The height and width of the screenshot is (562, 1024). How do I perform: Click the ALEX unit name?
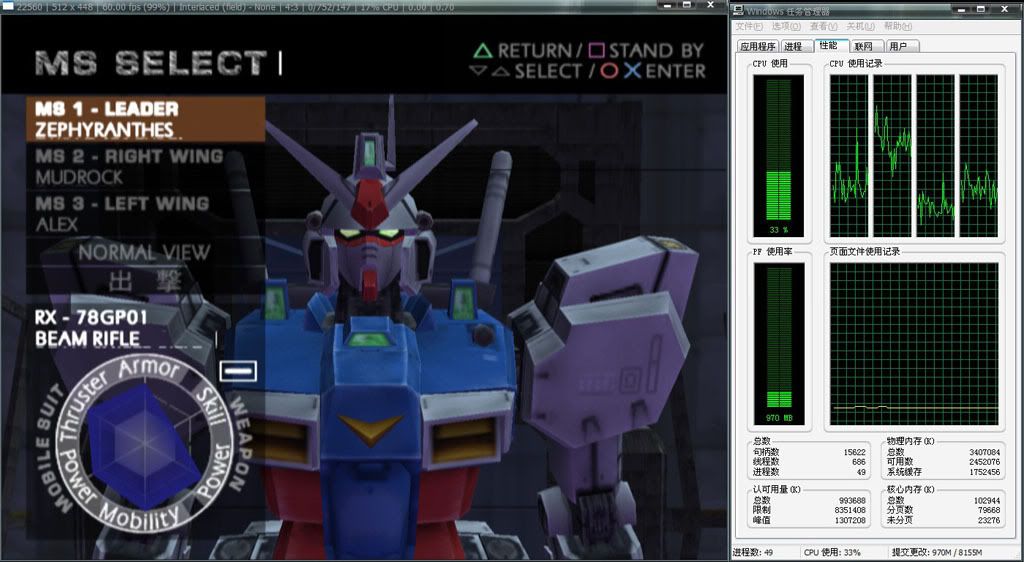click(x=57, y=225)
